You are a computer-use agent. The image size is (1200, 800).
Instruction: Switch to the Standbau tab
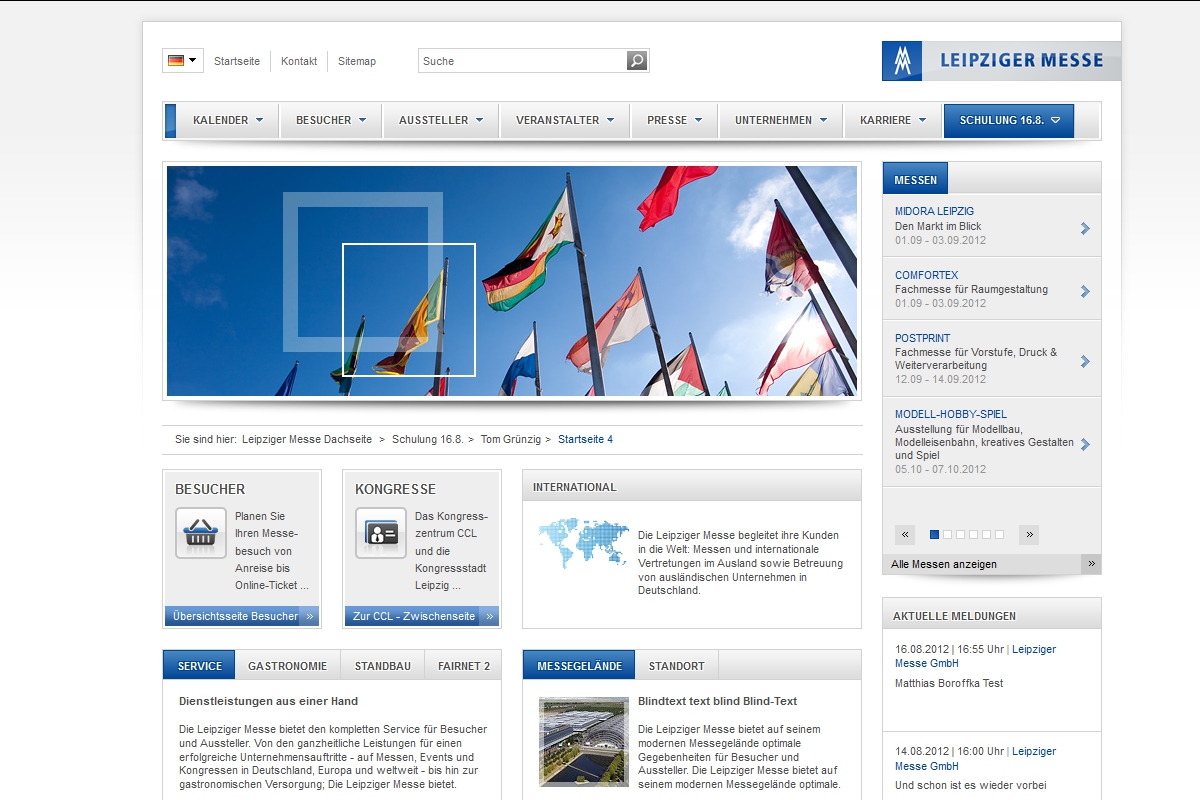(382, 665)
